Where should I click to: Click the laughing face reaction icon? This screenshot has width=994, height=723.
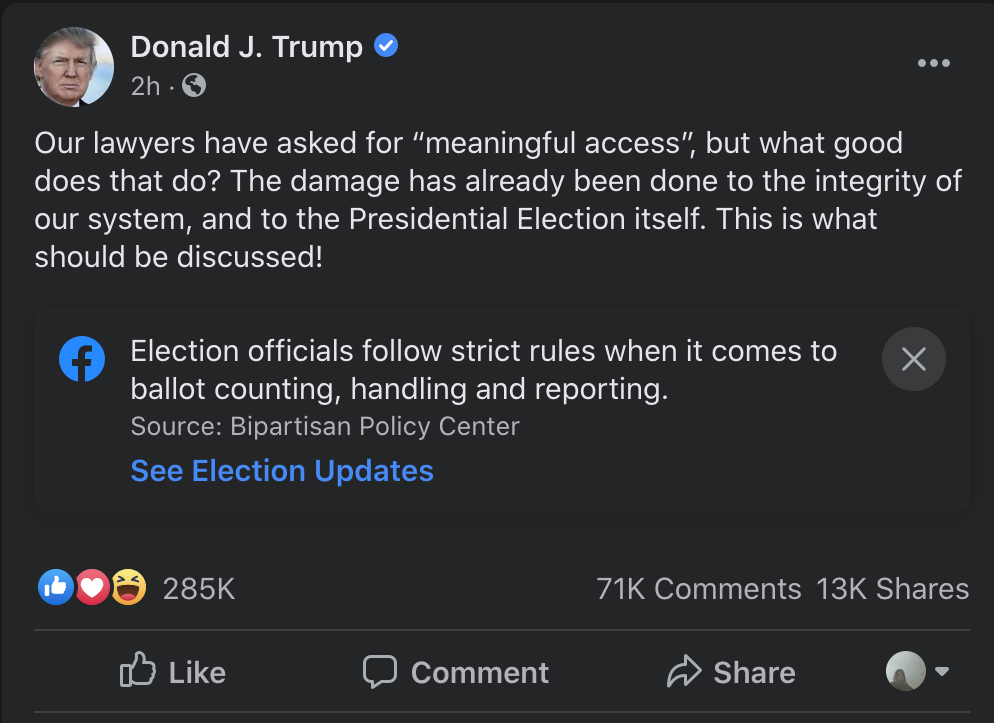click(129, 587)
